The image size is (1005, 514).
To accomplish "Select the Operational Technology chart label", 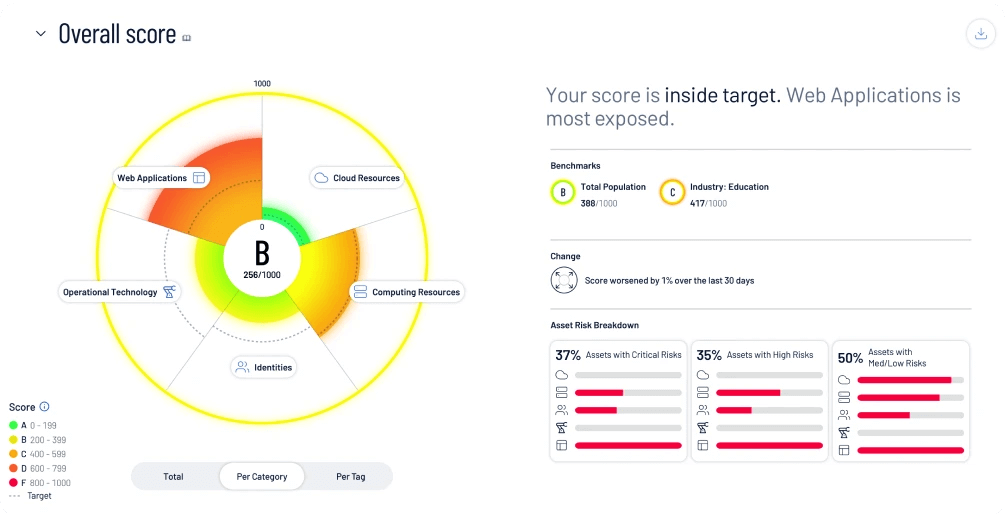I will tap(120, 292).
